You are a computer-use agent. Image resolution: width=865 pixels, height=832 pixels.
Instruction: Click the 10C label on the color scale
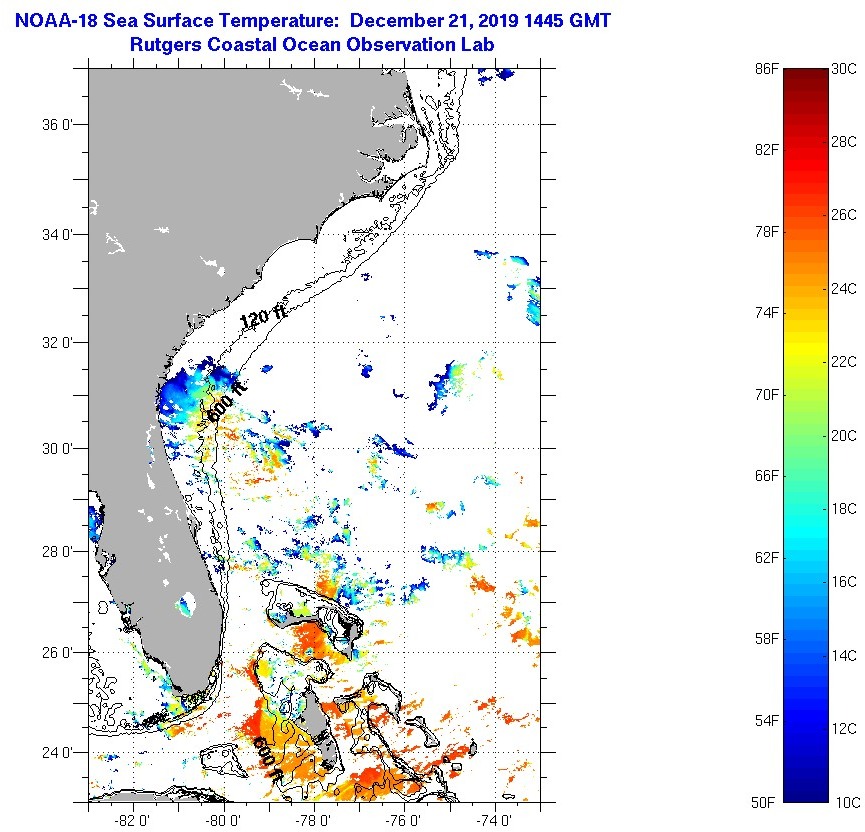pyautogui.click(x=845, y=802)
